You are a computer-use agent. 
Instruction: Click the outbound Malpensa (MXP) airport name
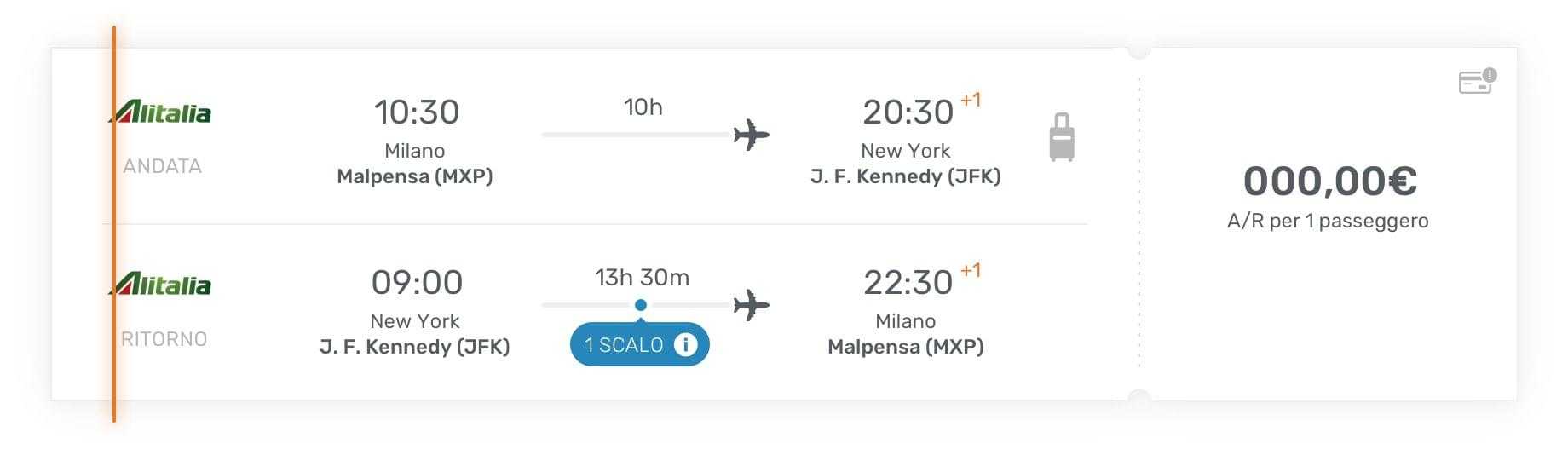415,176
